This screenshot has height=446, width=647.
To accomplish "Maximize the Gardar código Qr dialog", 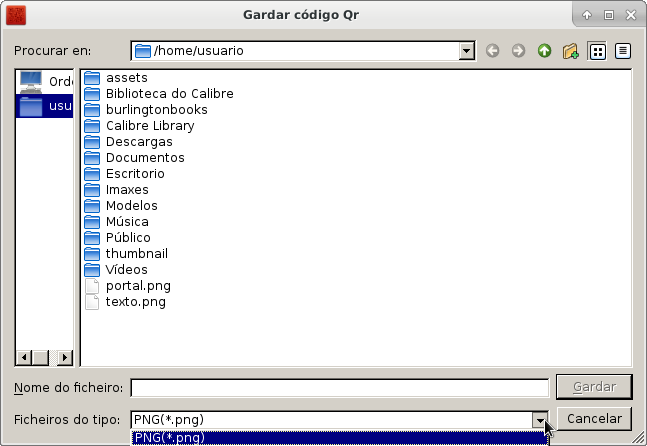I will pyautogui.click(x=609, y=15).
